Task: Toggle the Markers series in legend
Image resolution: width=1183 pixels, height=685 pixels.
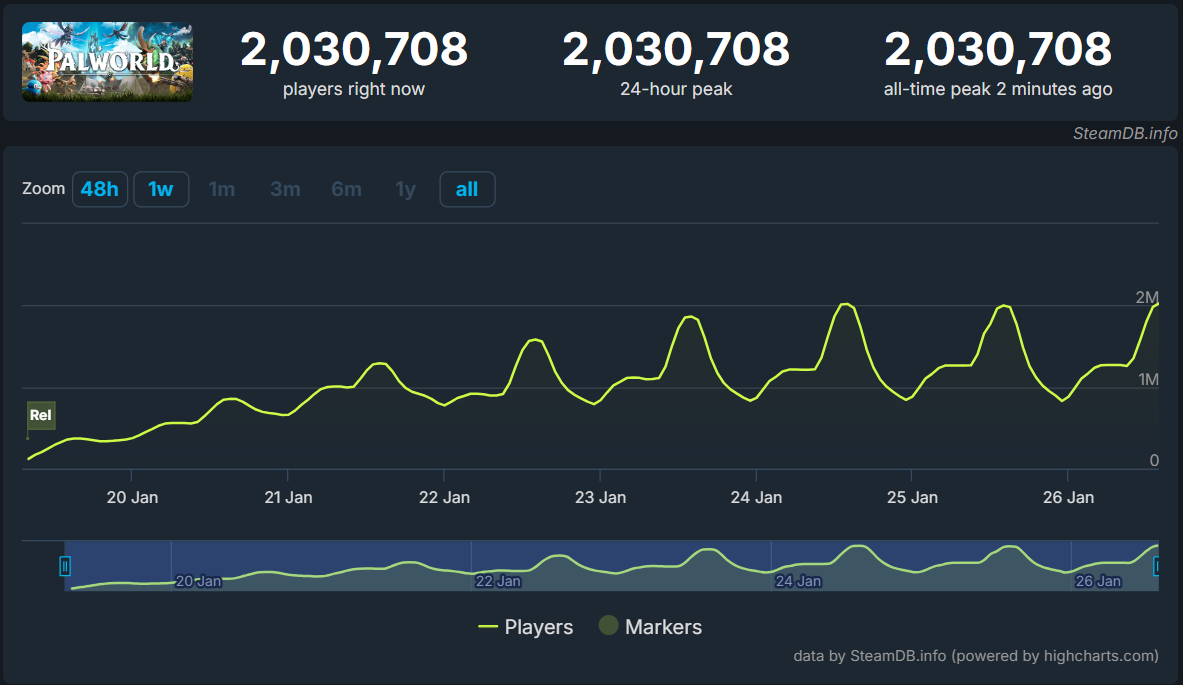Action: pos(650,626)
